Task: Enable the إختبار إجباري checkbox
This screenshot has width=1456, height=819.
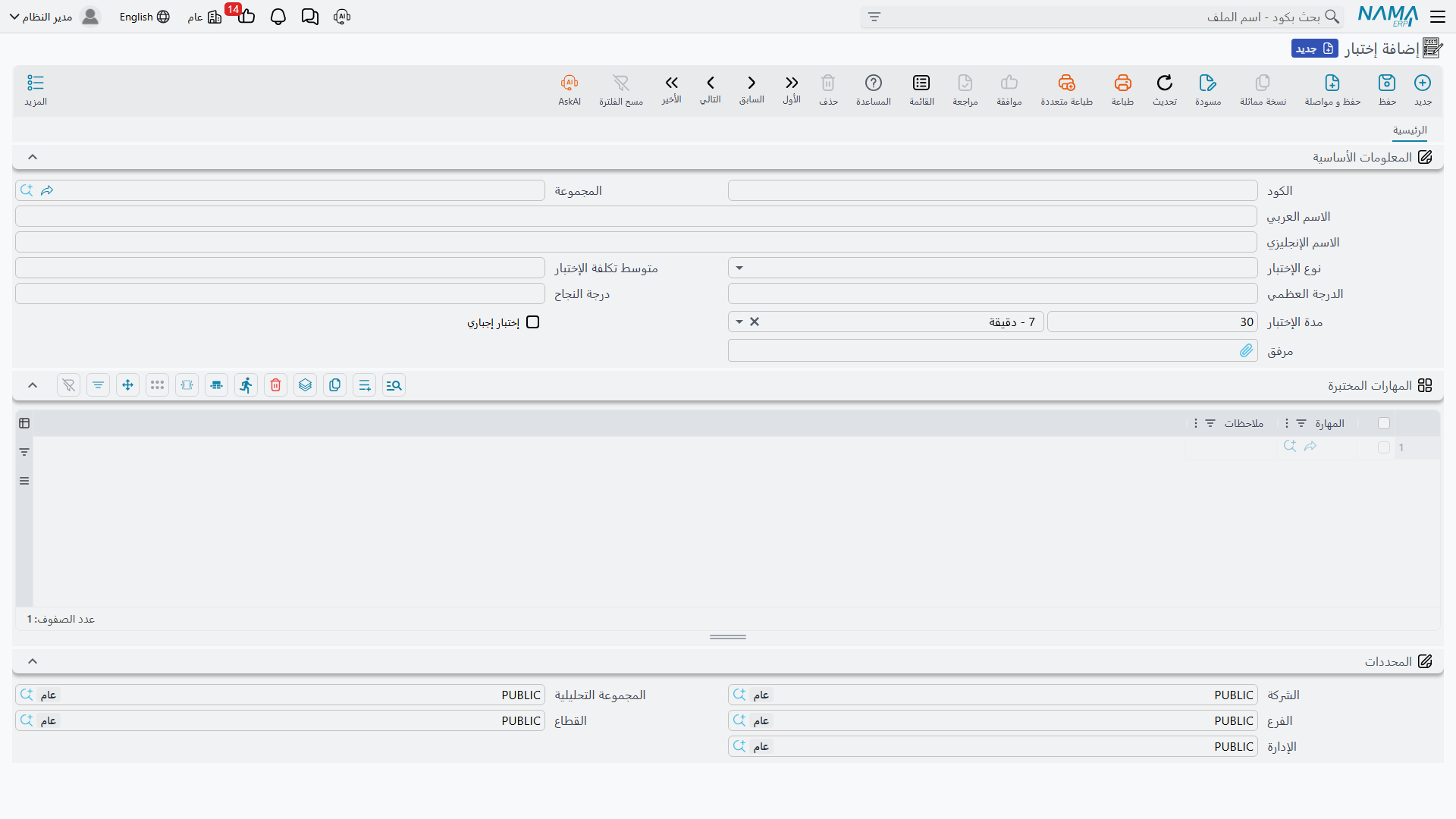Action: [533, 322]
